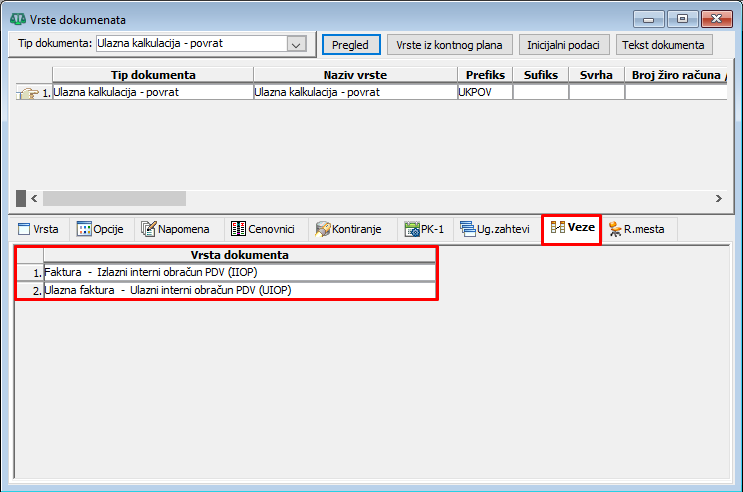Open the Vrsta tab
The height and width of the screenshot is (492, 743).
tap(38, 229)
